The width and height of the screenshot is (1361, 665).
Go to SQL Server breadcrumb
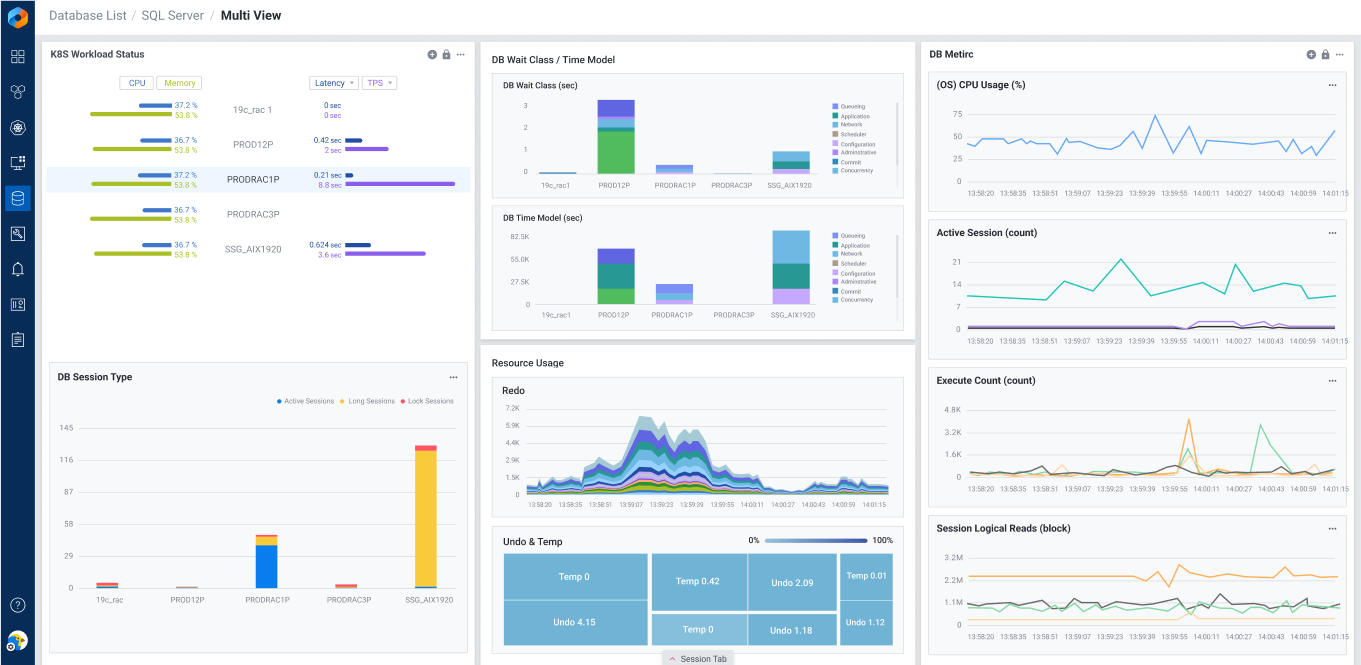pyautogui.click(x=172, y=15)
